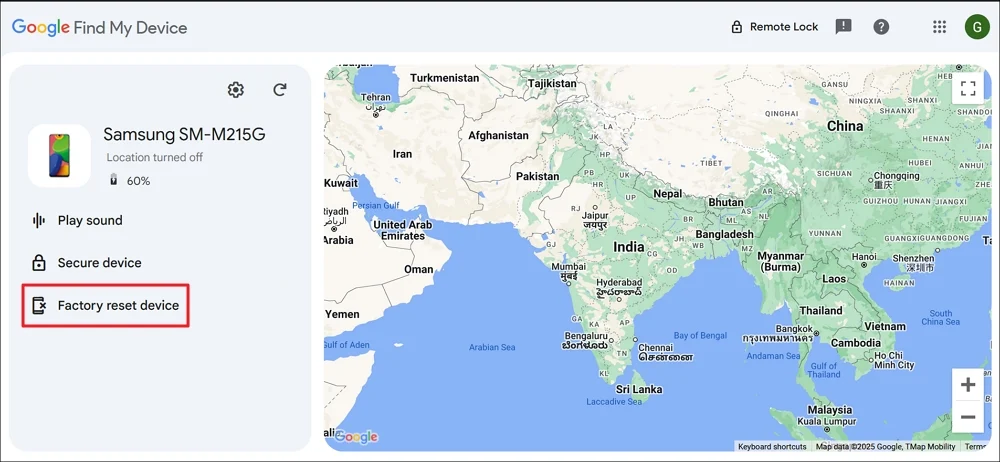Click India label on the map
1000x462 pixels.
[x=629, y=247]
